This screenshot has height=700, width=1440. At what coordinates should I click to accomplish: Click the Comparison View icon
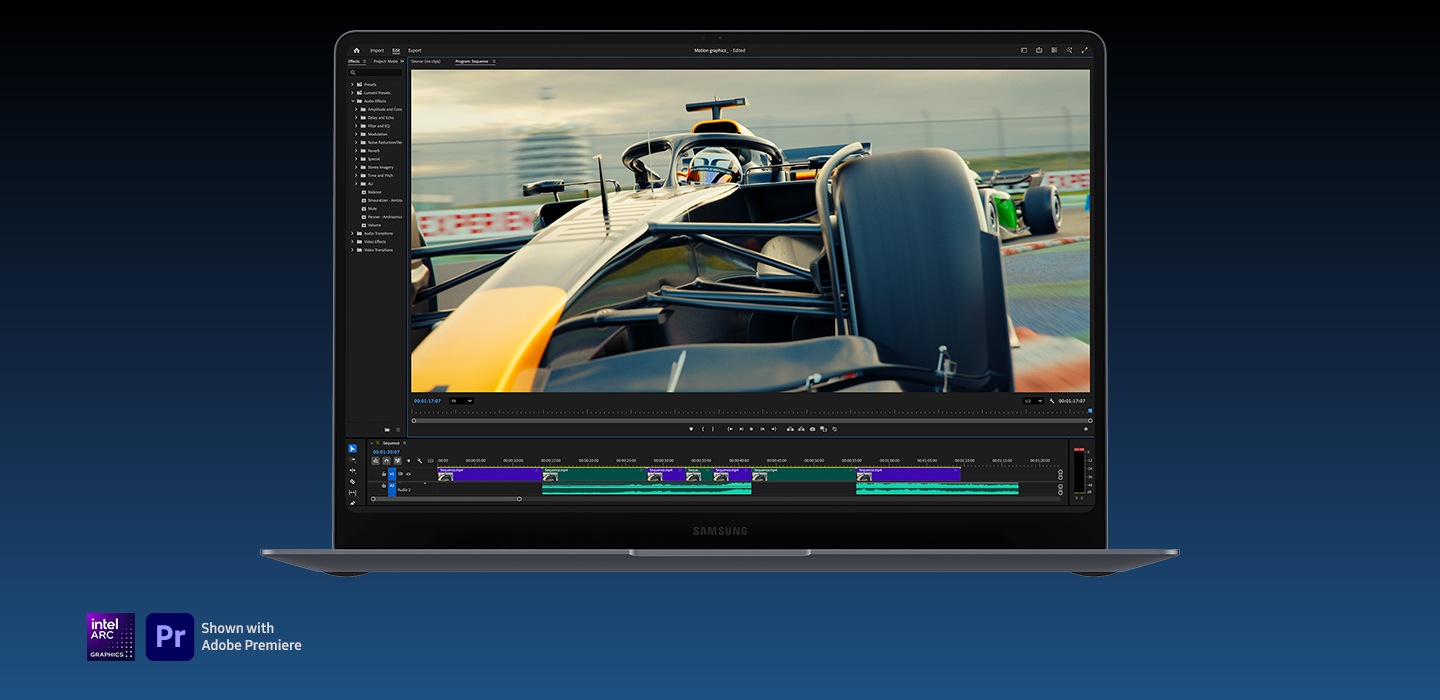click(x=823, y=429)
